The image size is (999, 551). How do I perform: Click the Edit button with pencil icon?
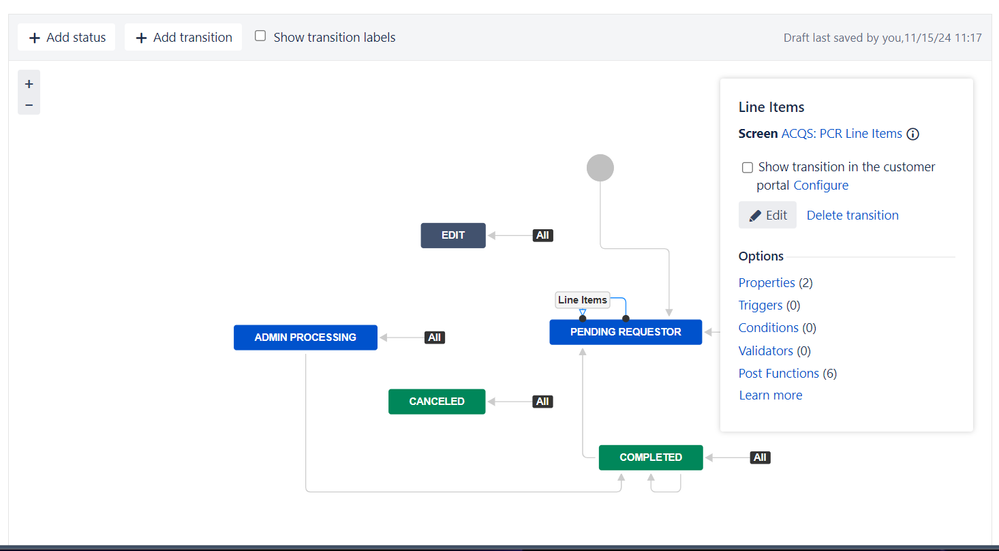(768, 215)
